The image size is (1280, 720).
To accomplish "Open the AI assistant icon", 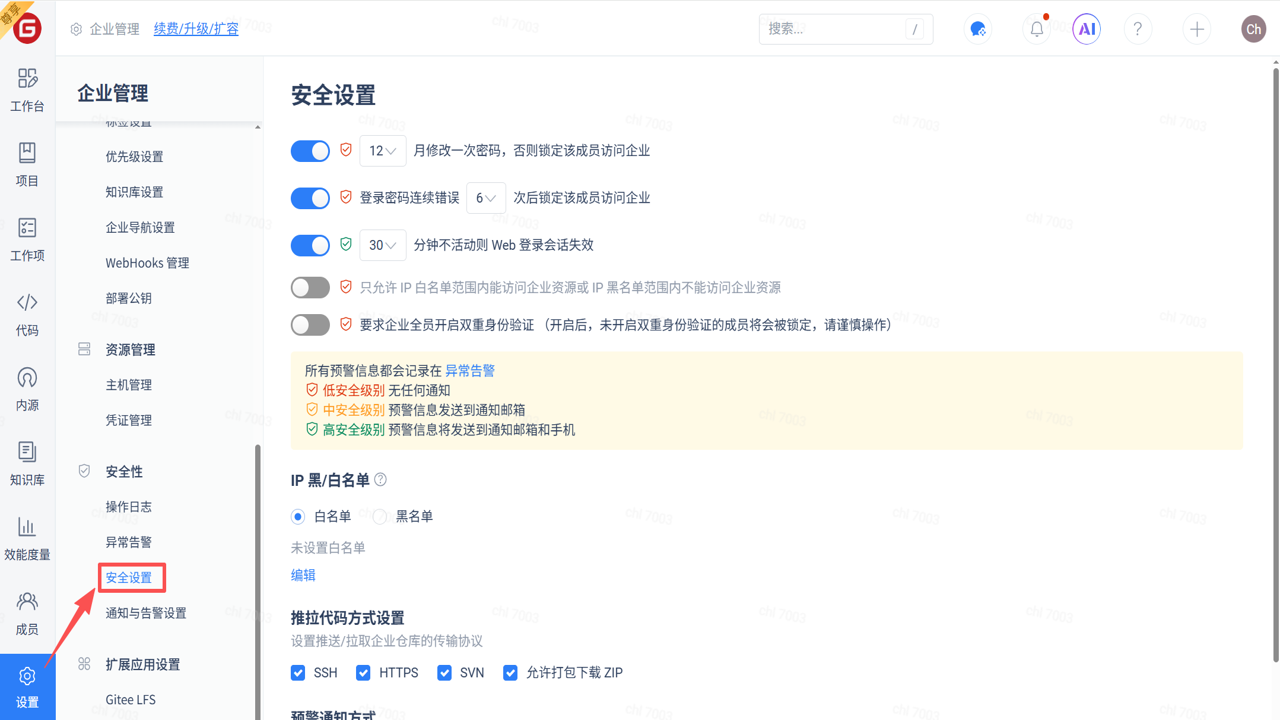I will click(1087, 29).
